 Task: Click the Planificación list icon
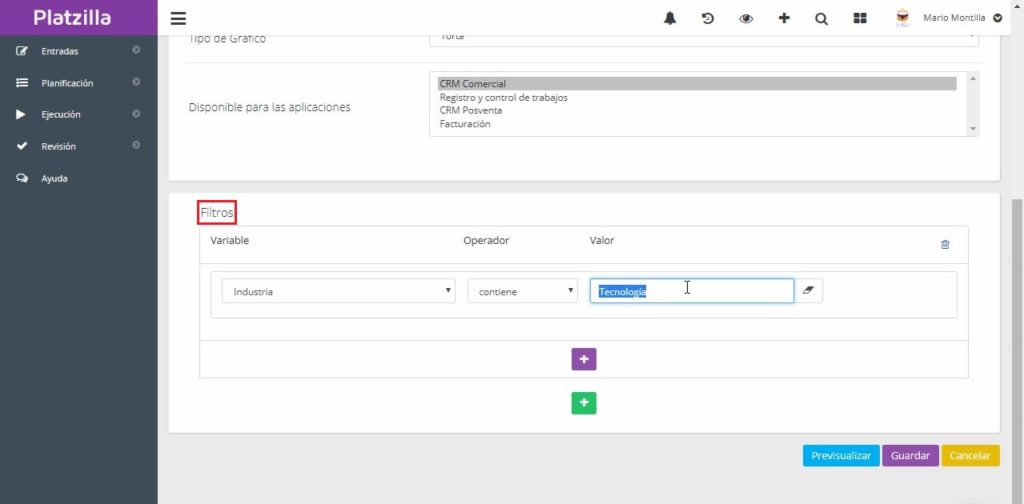click(x=22, y=83)
